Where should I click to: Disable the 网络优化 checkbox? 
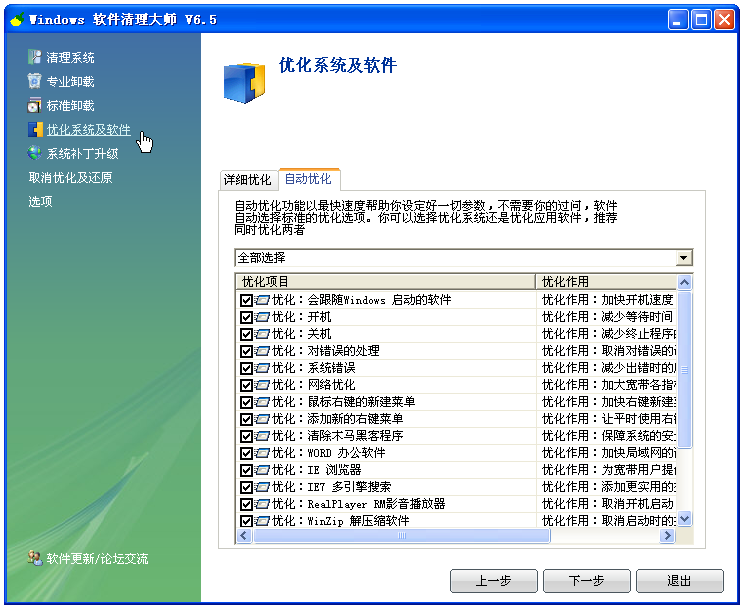[246, 386]
